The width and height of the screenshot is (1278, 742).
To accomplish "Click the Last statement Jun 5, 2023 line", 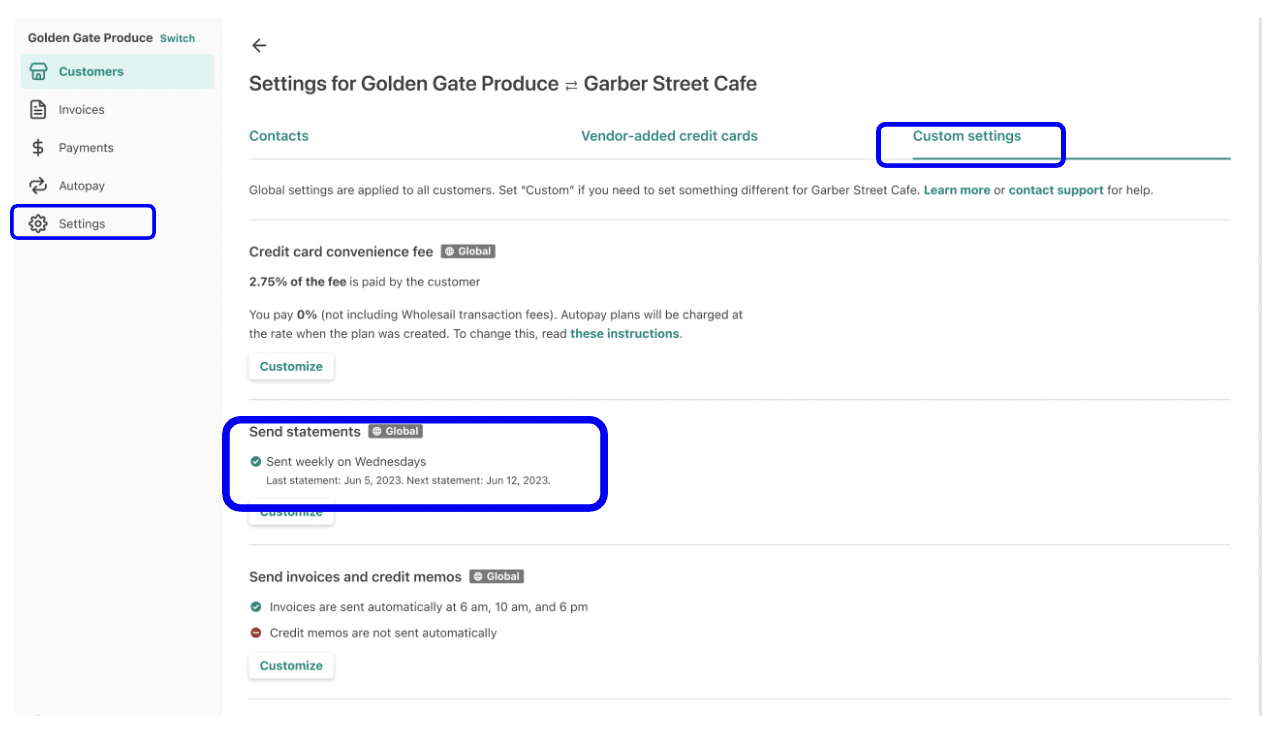I will [x=408, y=481].
